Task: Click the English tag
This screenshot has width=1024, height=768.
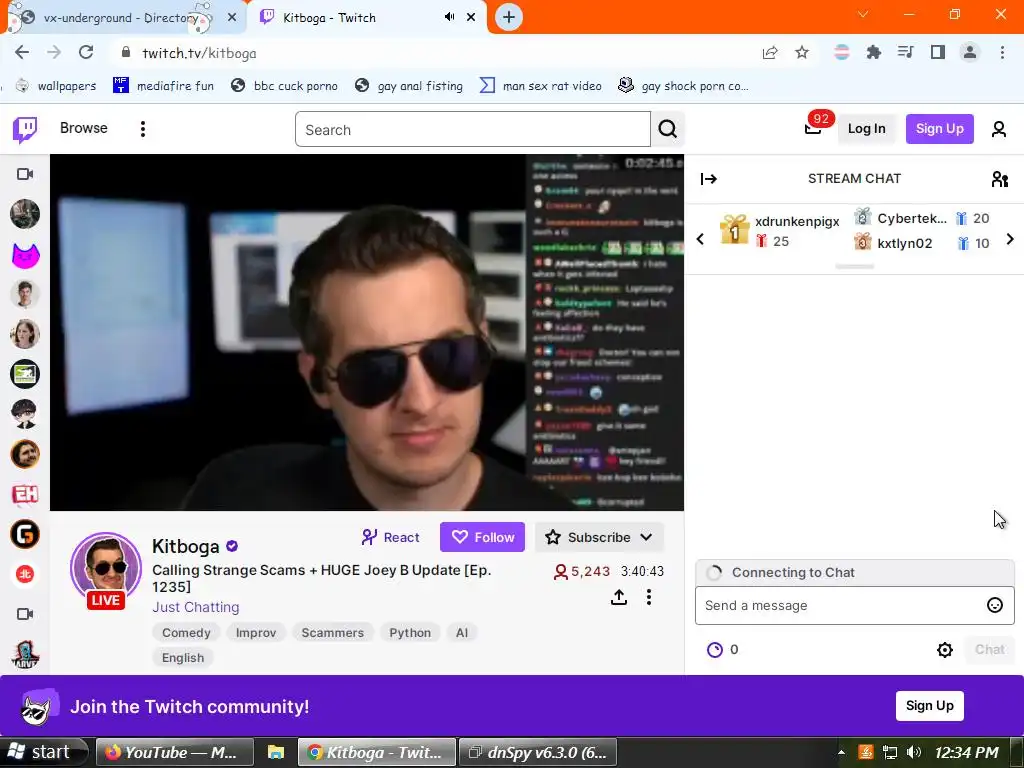Action: point(183,658)
